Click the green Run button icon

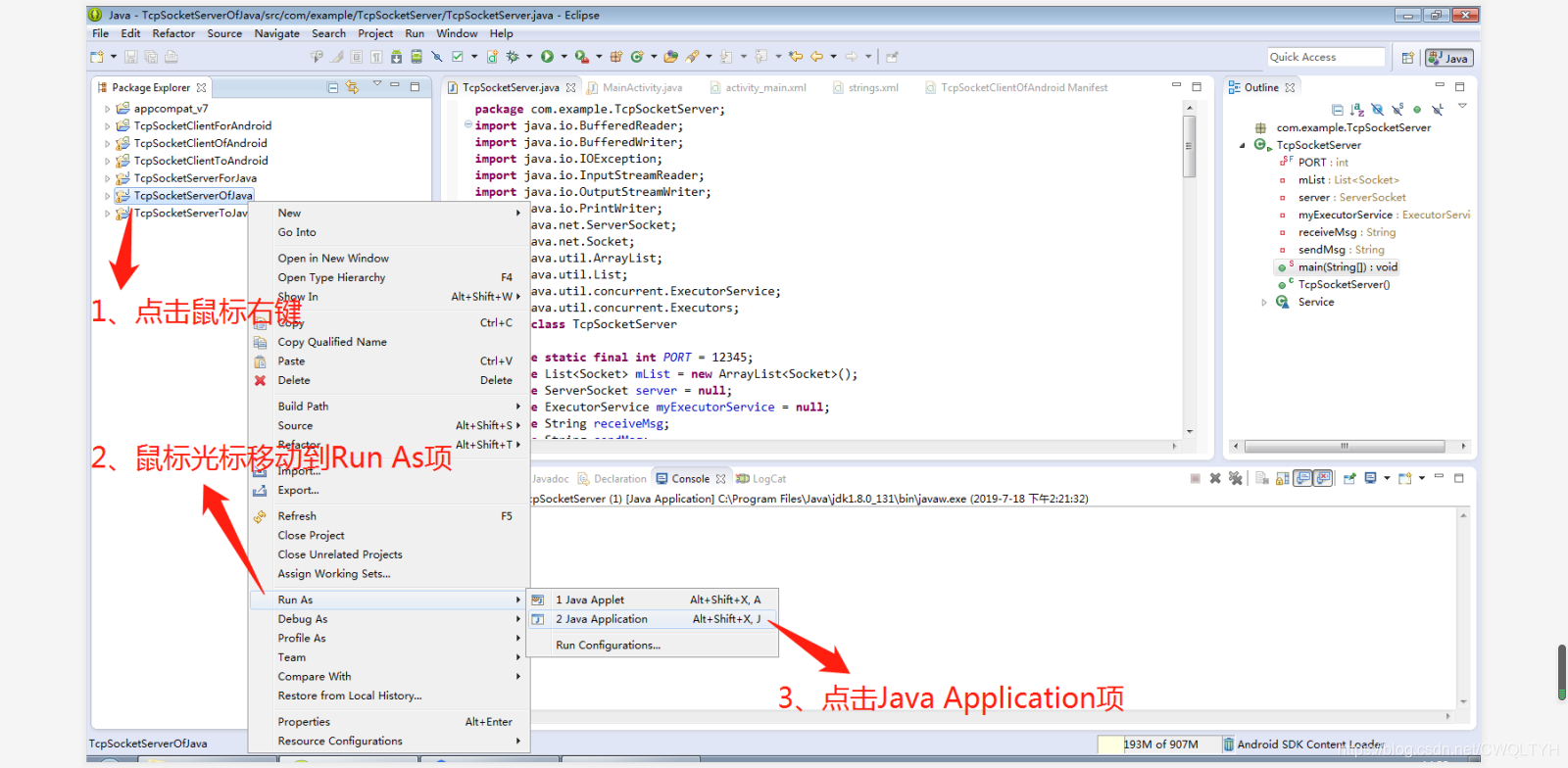tap(547, 57)
